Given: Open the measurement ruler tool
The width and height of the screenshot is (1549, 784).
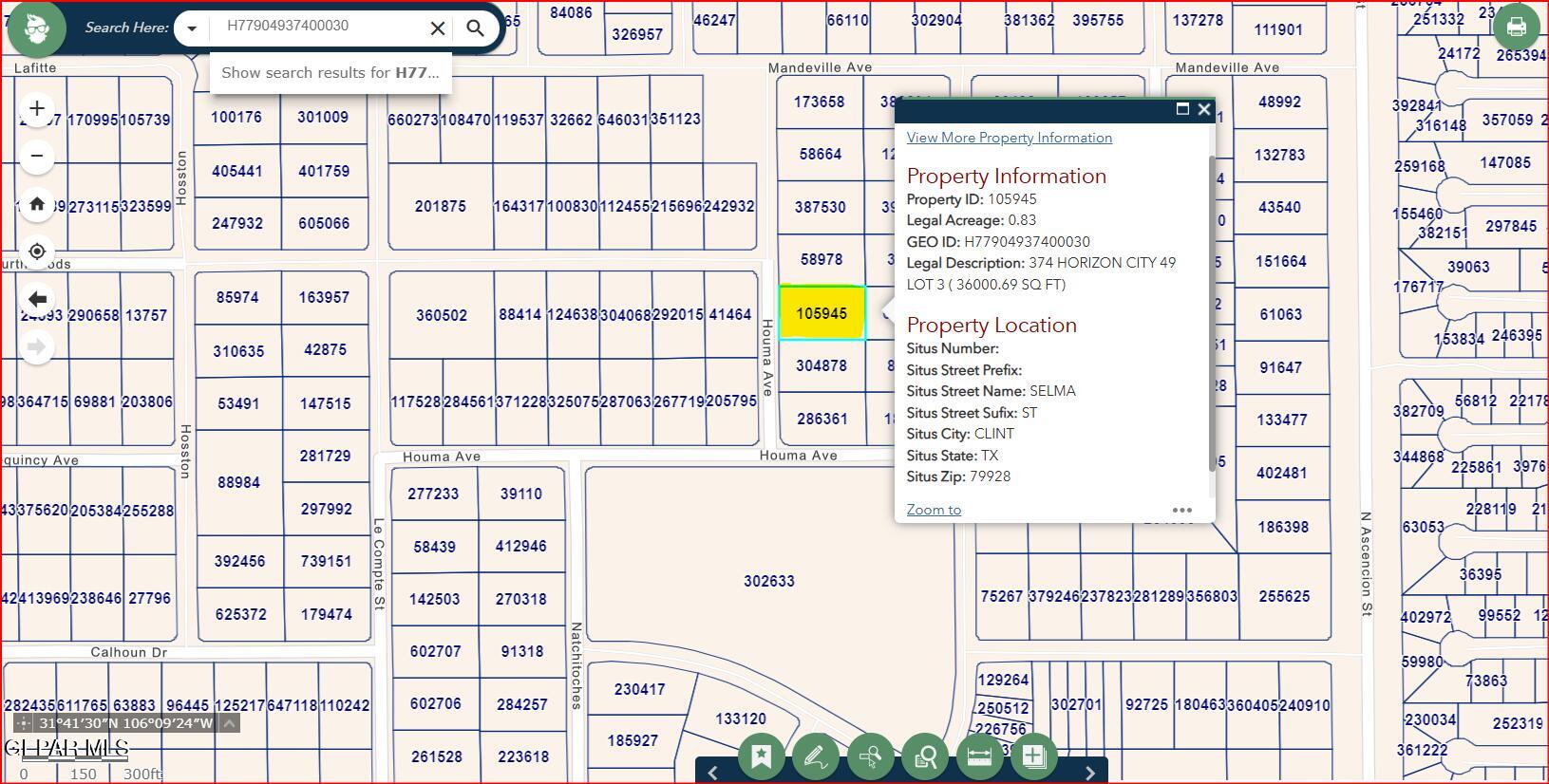Looking at the screenshot, I should 978,756.
